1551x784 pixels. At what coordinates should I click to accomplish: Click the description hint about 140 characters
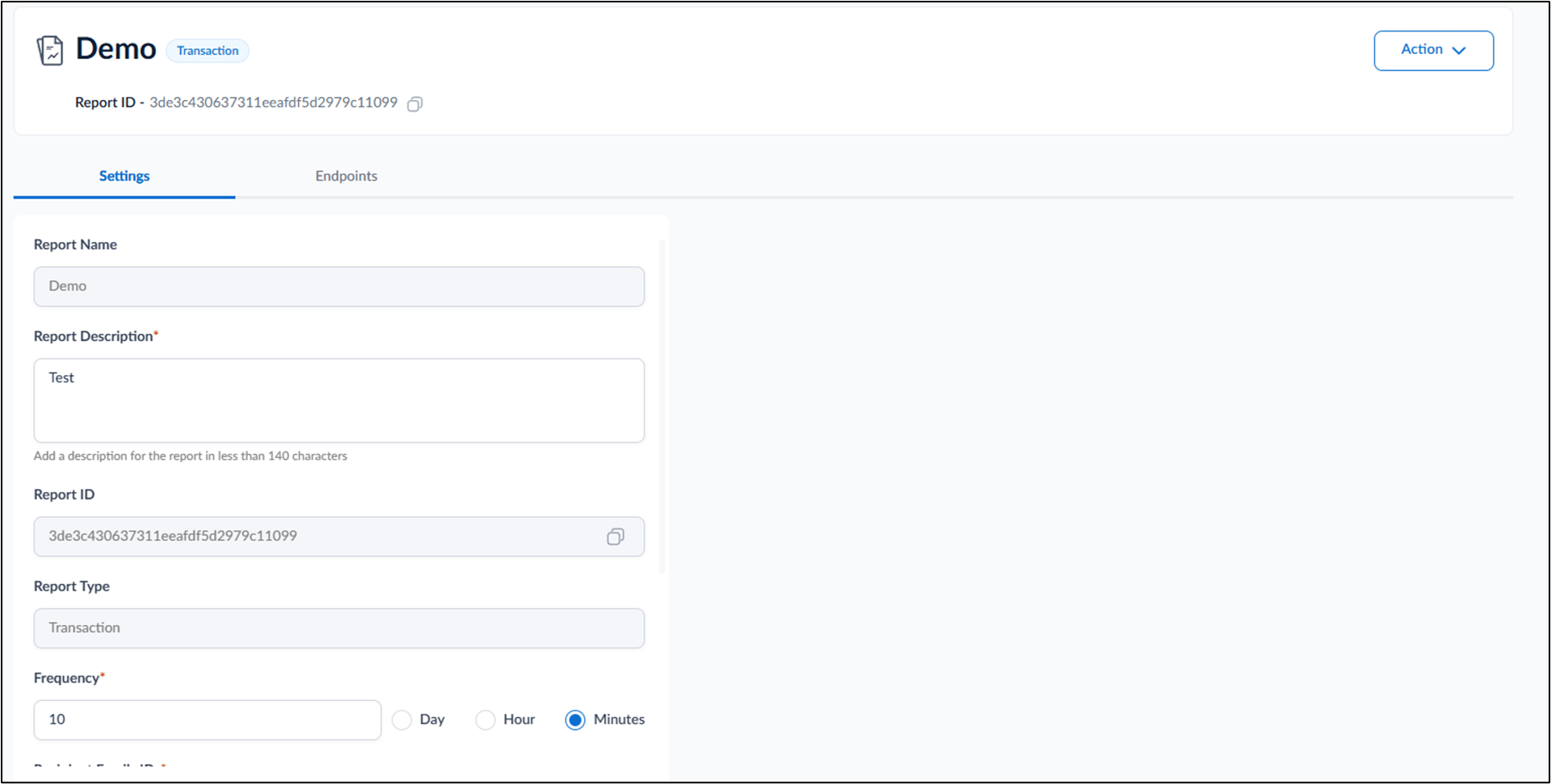[x=190, y=456]
